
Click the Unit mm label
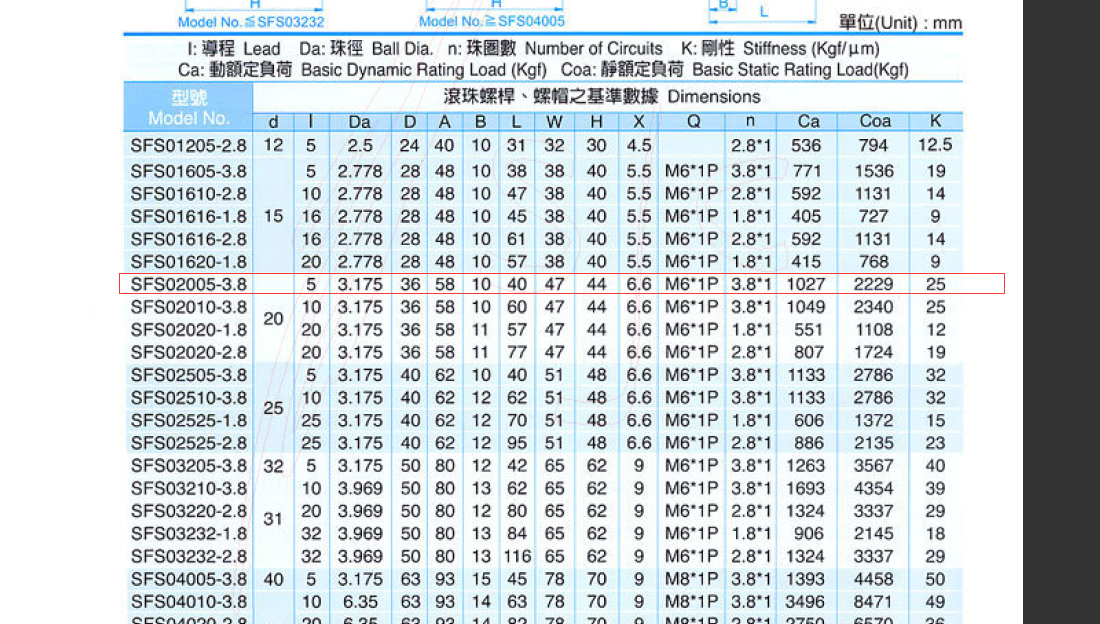(900, 22)
